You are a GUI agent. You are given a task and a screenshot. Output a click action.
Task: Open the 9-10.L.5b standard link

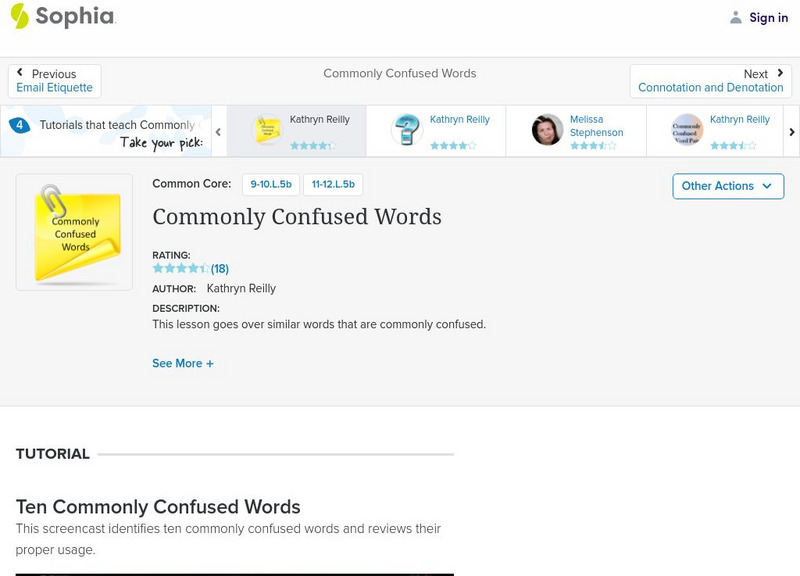pos(268,184)
